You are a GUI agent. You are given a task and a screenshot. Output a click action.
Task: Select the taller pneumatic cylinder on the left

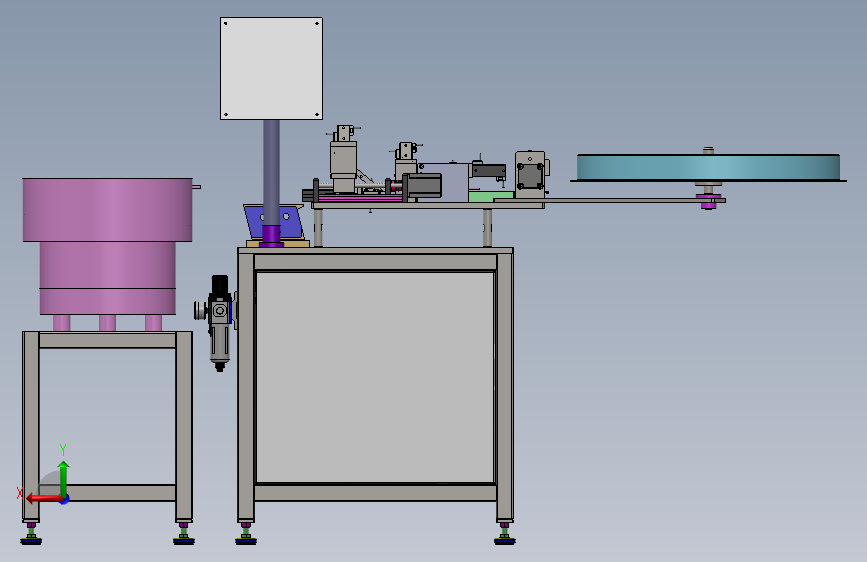[343, 159]
